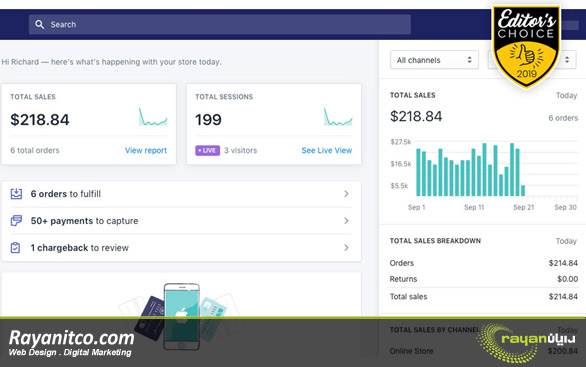Viewport: 586px width, 367px height.
Task: Click the Sep 1 axis label on chart
Action: point(417,207)
